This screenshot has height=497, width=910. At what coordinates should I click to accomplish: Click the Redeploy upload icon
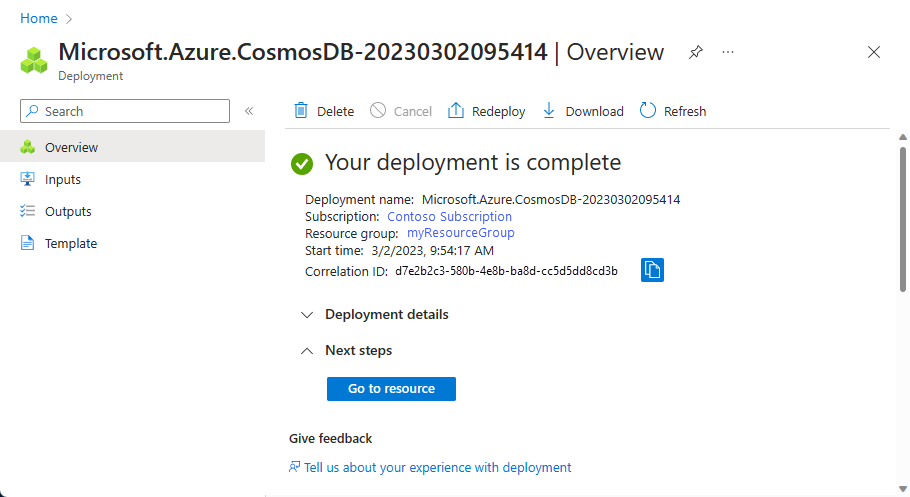(x=456, y=111)
